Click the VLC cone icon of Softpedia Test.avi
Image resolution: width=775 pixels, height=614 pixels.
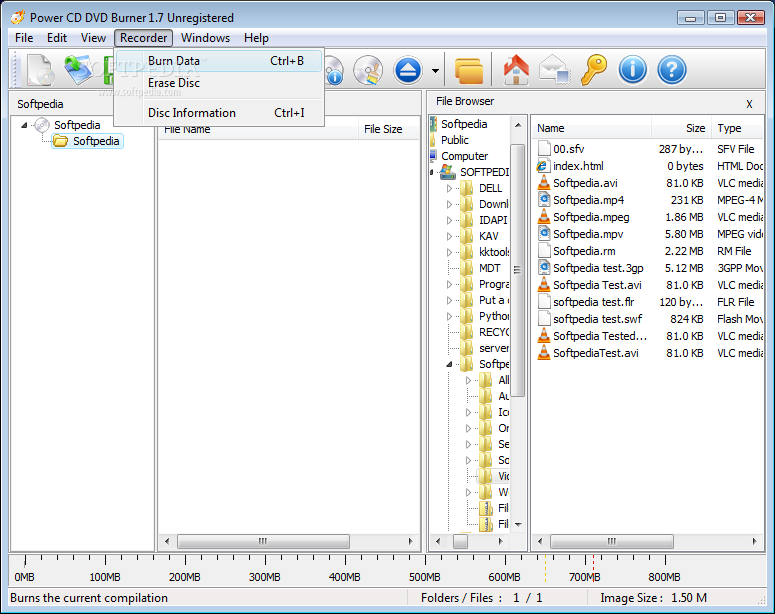coord(544,285)
